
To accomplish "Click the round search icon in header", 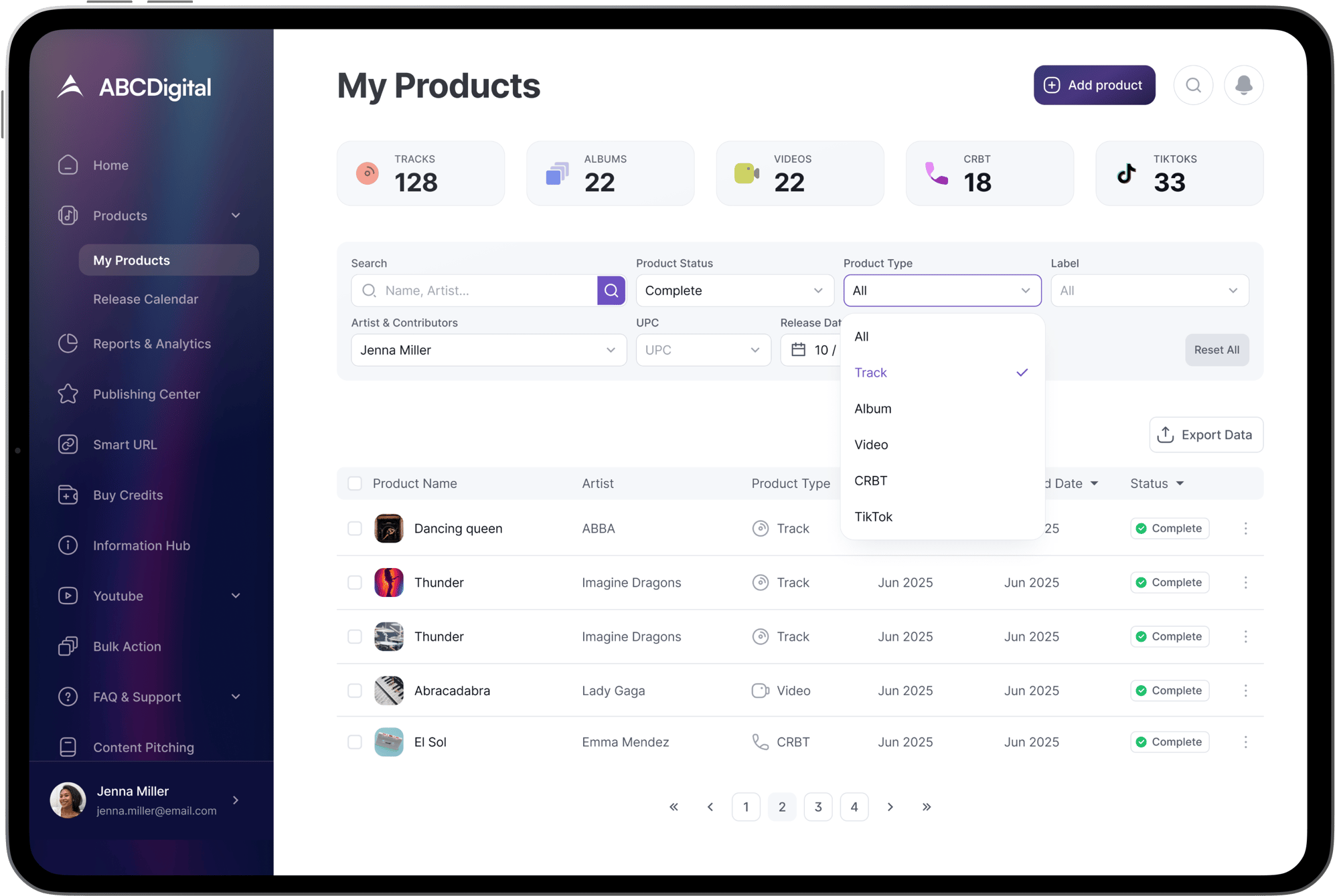I will click(x=1193, y=85).
